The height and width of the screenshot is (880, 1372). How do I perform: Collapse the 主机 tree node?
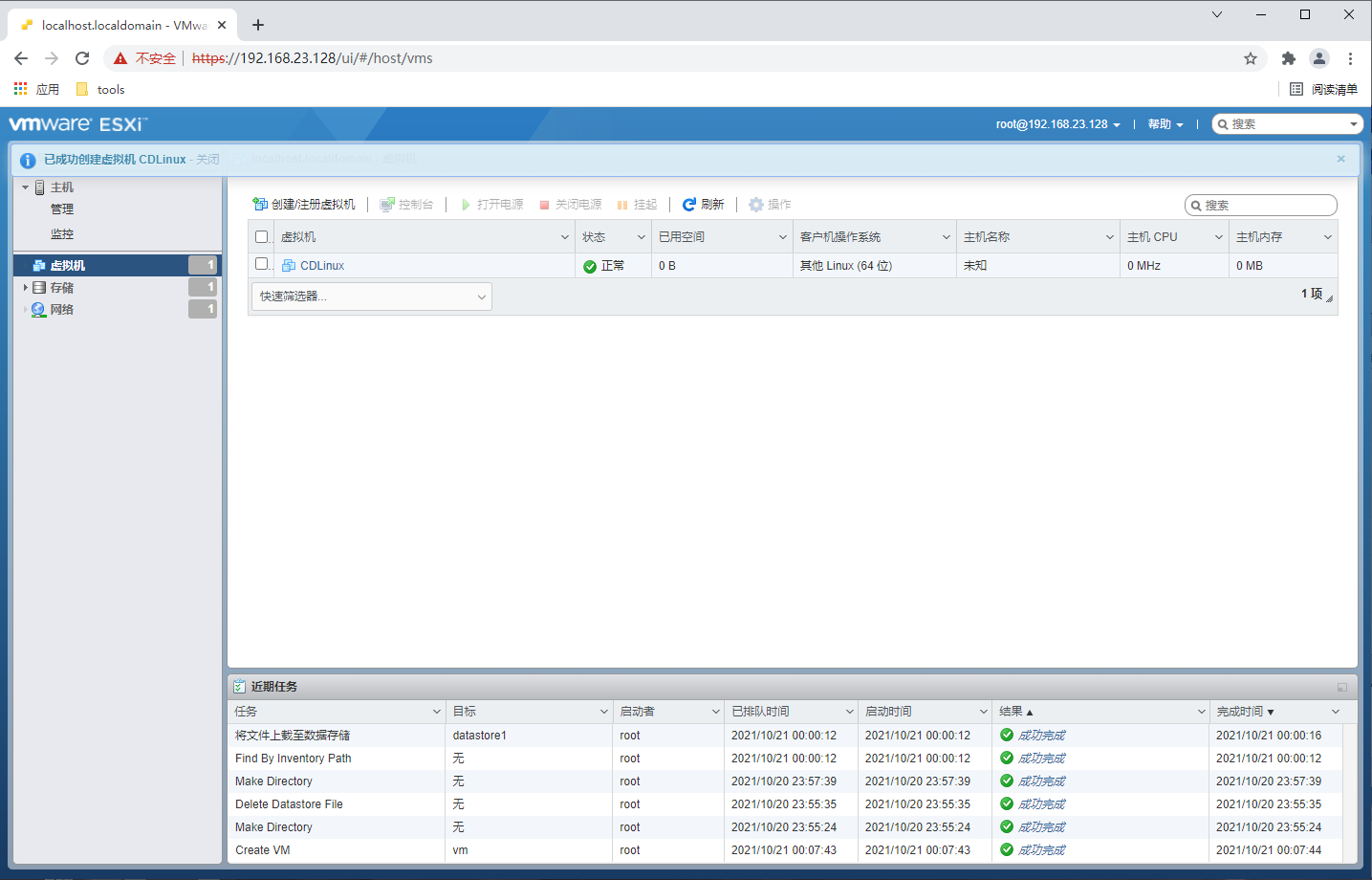tap(26, 187)
